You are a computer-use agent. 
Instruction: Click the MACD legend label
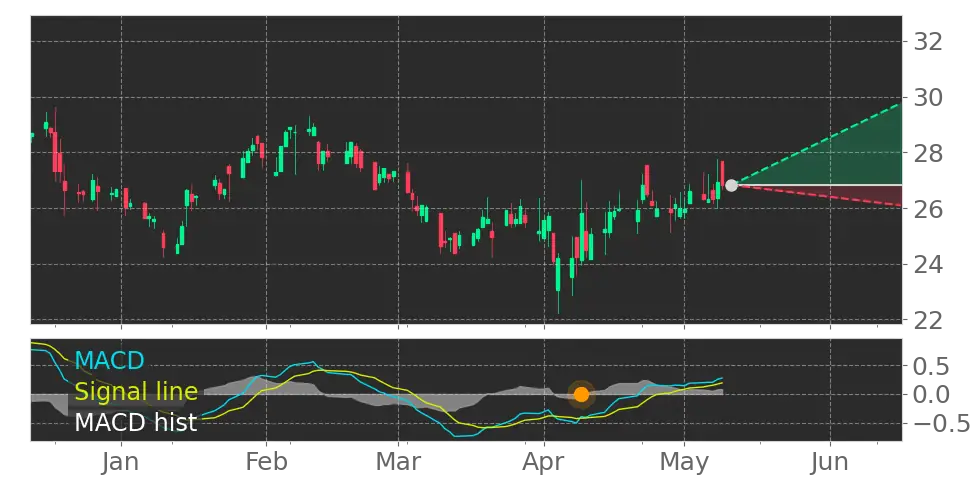pos(110,361)
